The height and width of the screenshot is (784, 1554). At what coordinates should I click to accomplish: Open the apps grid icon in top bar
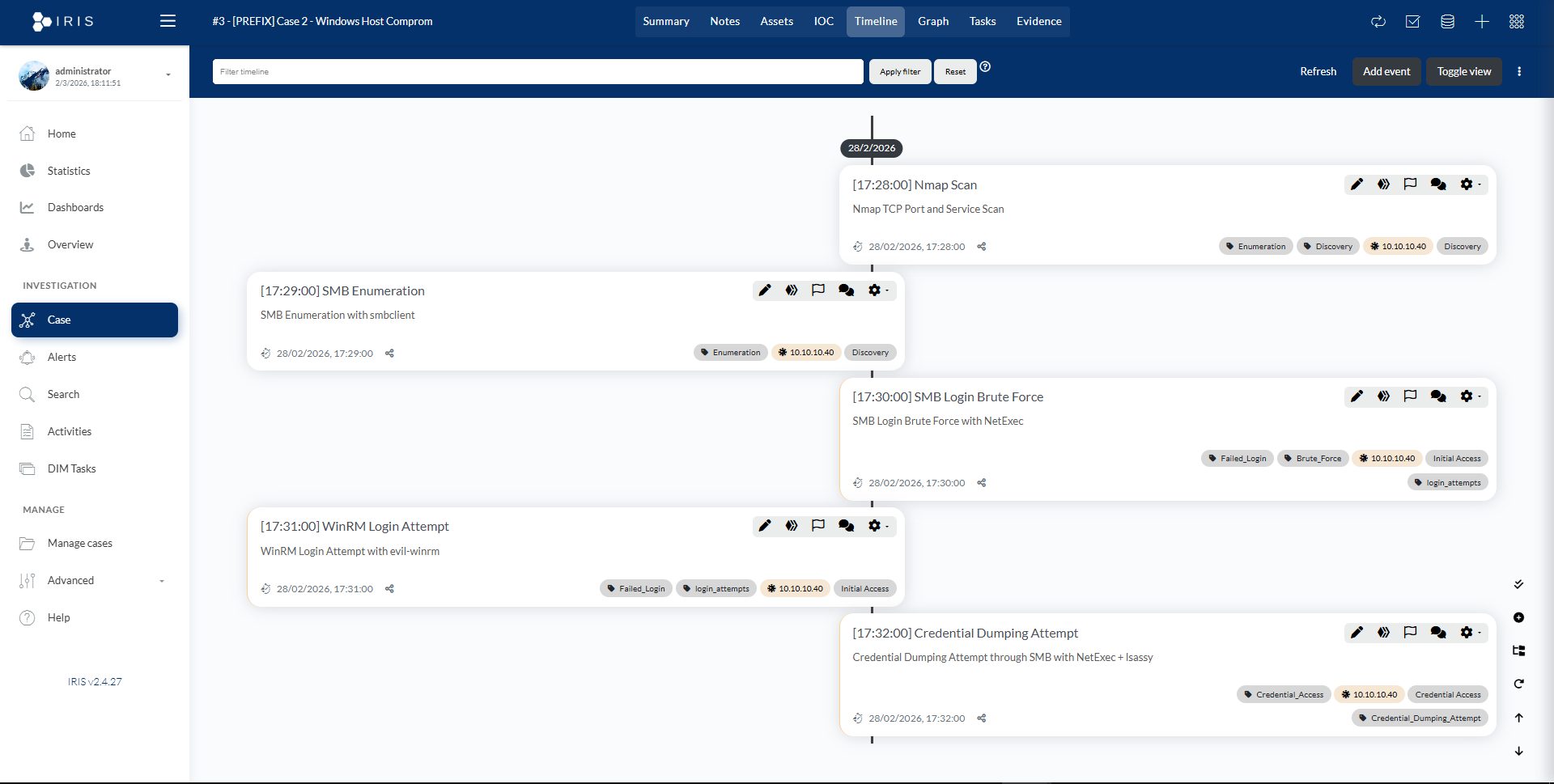click(x=1516, y=22)
